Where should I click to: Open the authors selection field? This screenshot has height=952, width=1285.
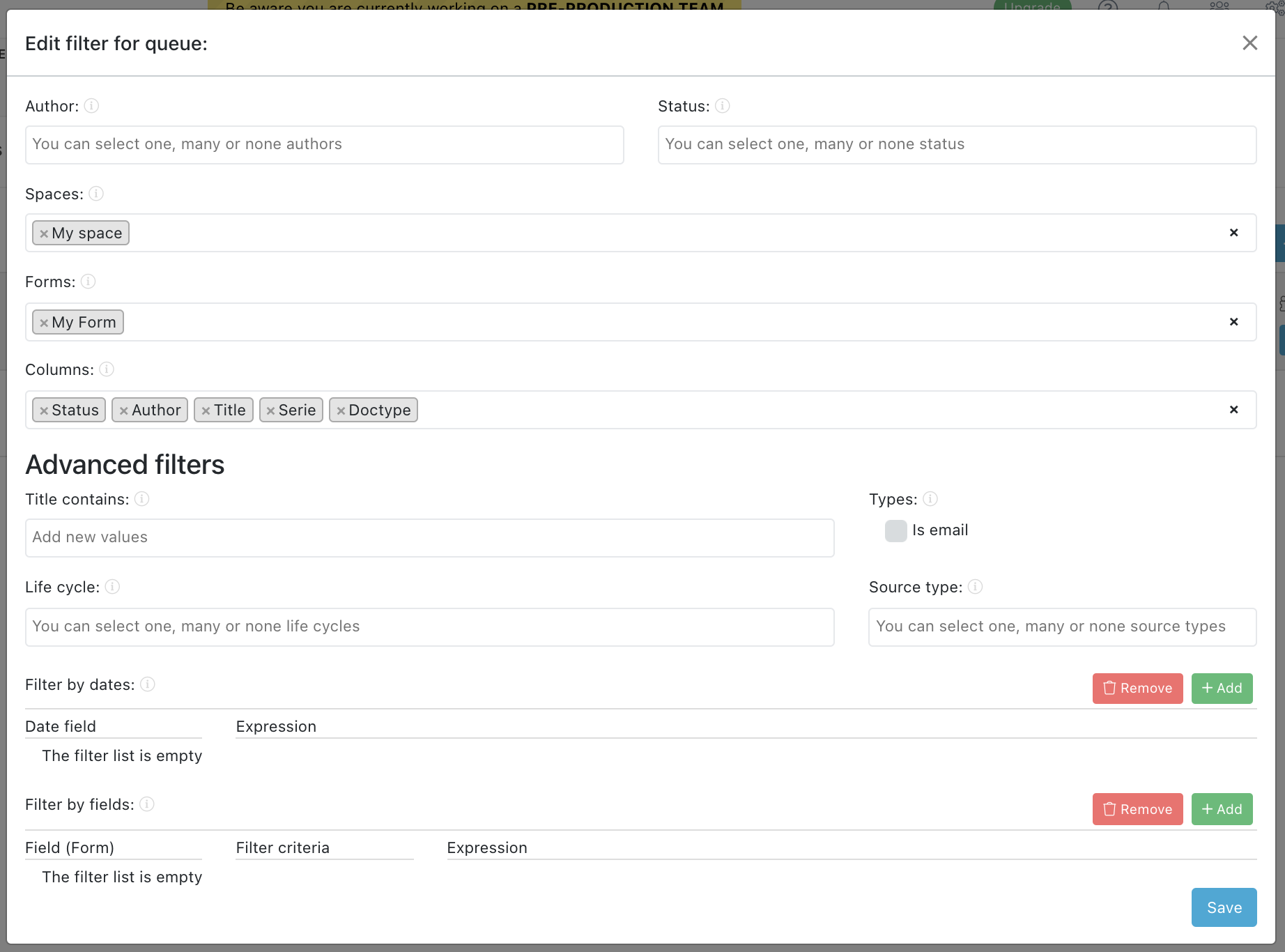(x=324, y=144)
